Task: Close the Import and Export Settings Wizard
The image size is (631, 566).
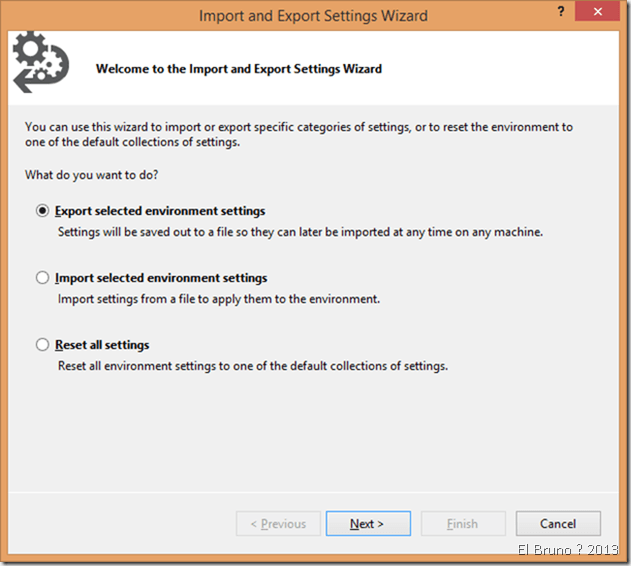Action: coord(596,15)
